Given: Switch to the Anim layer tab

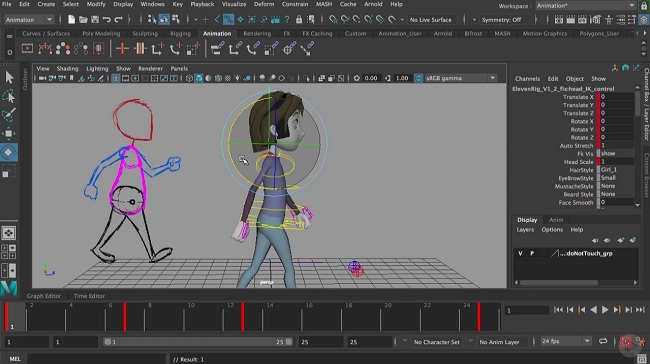Looking at the screenshot, I should pyautogui.click(x=556, y=220).
